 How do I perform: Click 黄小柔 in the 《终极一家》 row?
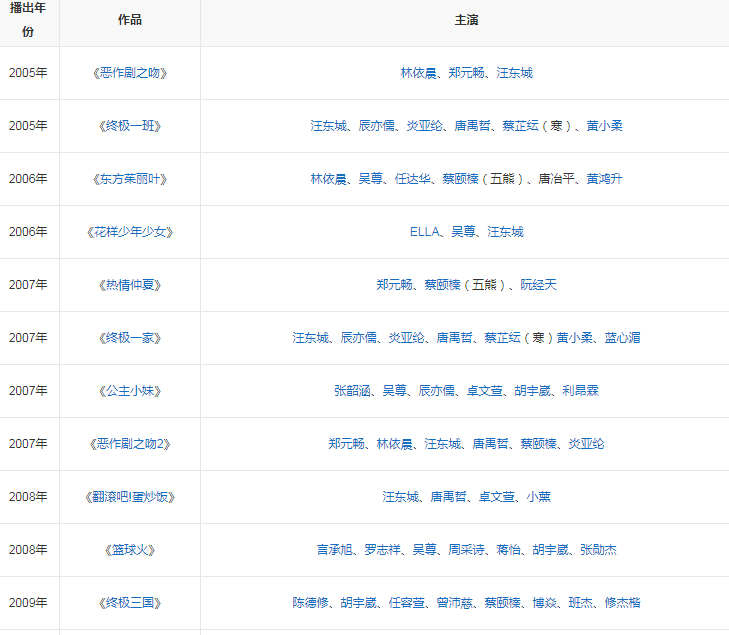575,338
